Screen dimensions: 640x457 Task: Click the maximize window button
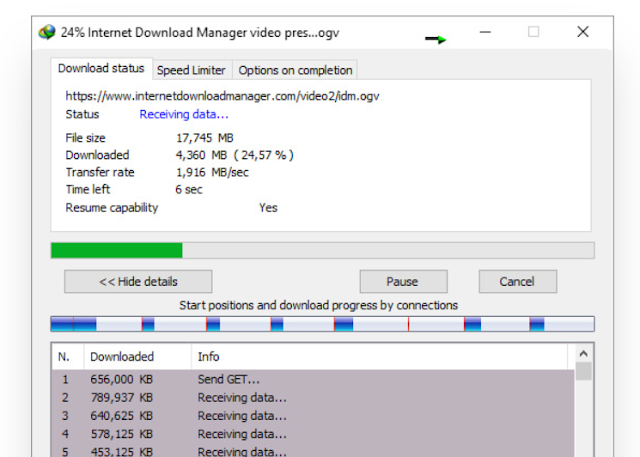(x=533, y=32)
